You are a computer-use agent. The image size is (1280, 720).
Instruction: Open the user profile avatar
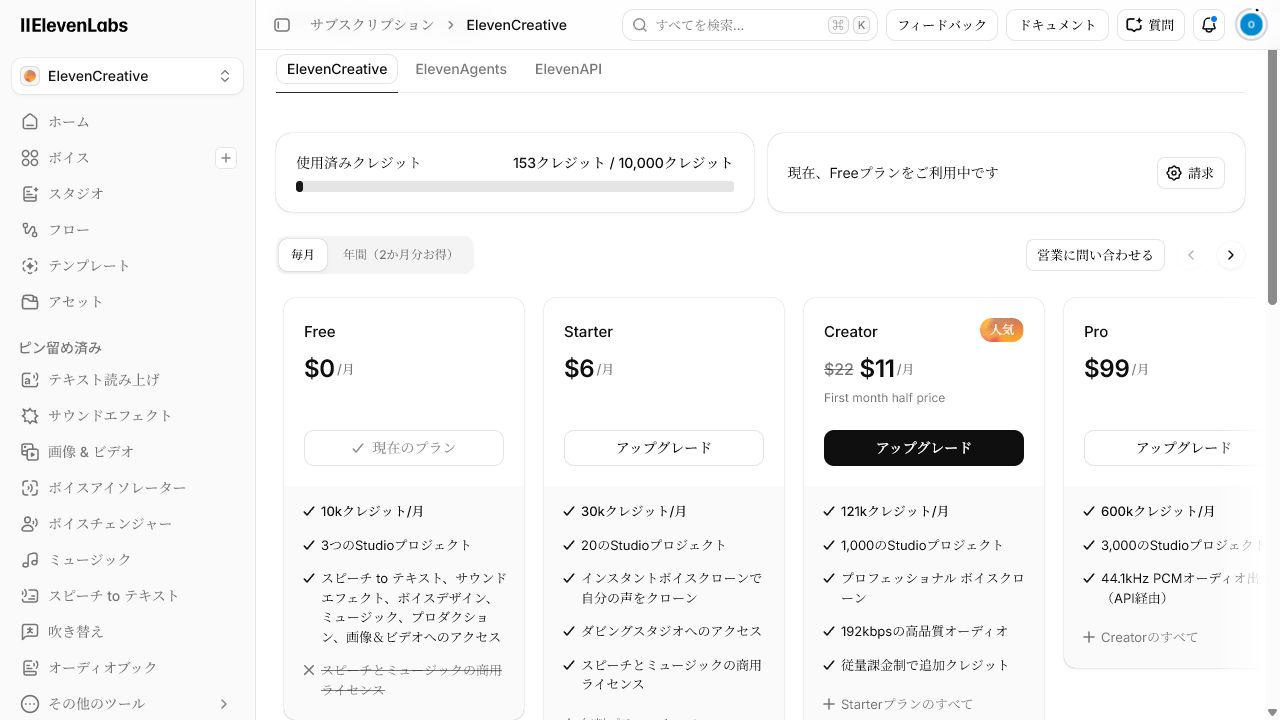coord(1251,25)
